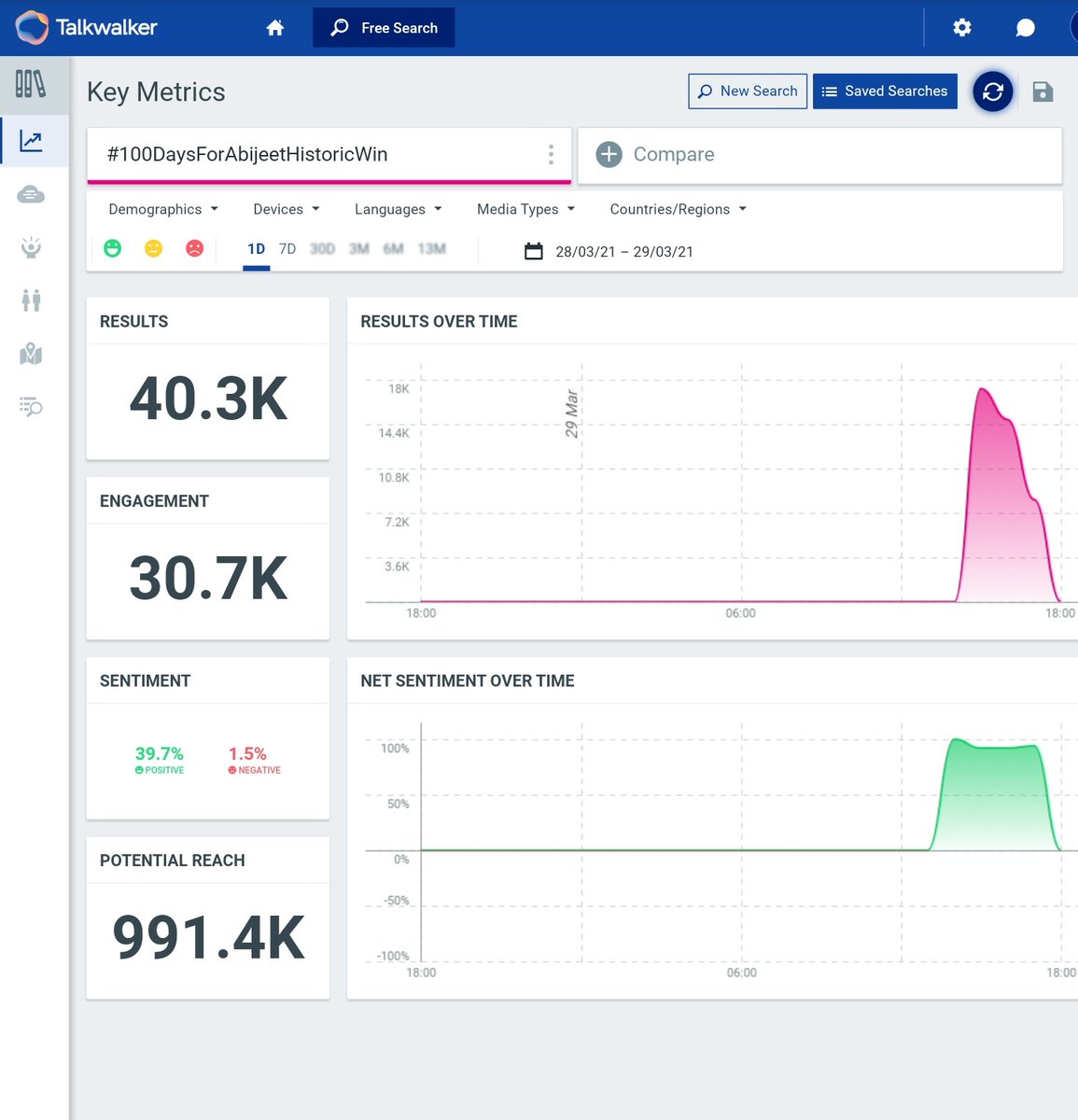Click the Compare field text
The image size is (1078, 1120).
point(674,155)
